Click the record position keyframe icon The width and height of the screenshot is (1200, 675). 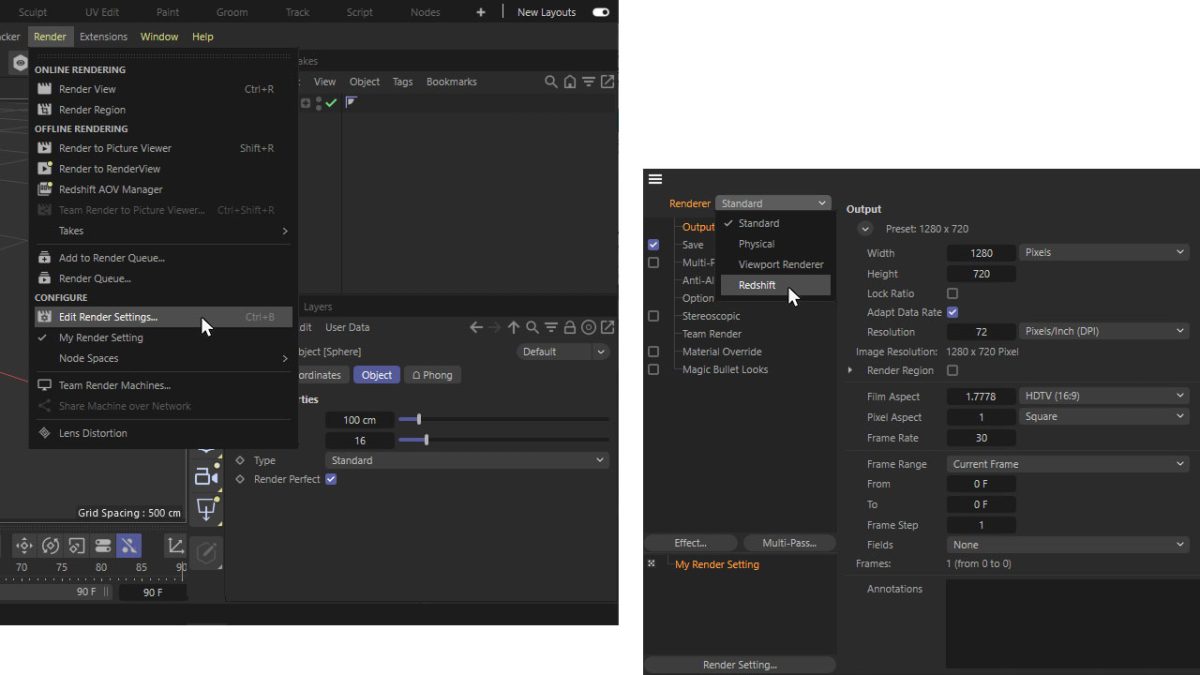(23, 545)
